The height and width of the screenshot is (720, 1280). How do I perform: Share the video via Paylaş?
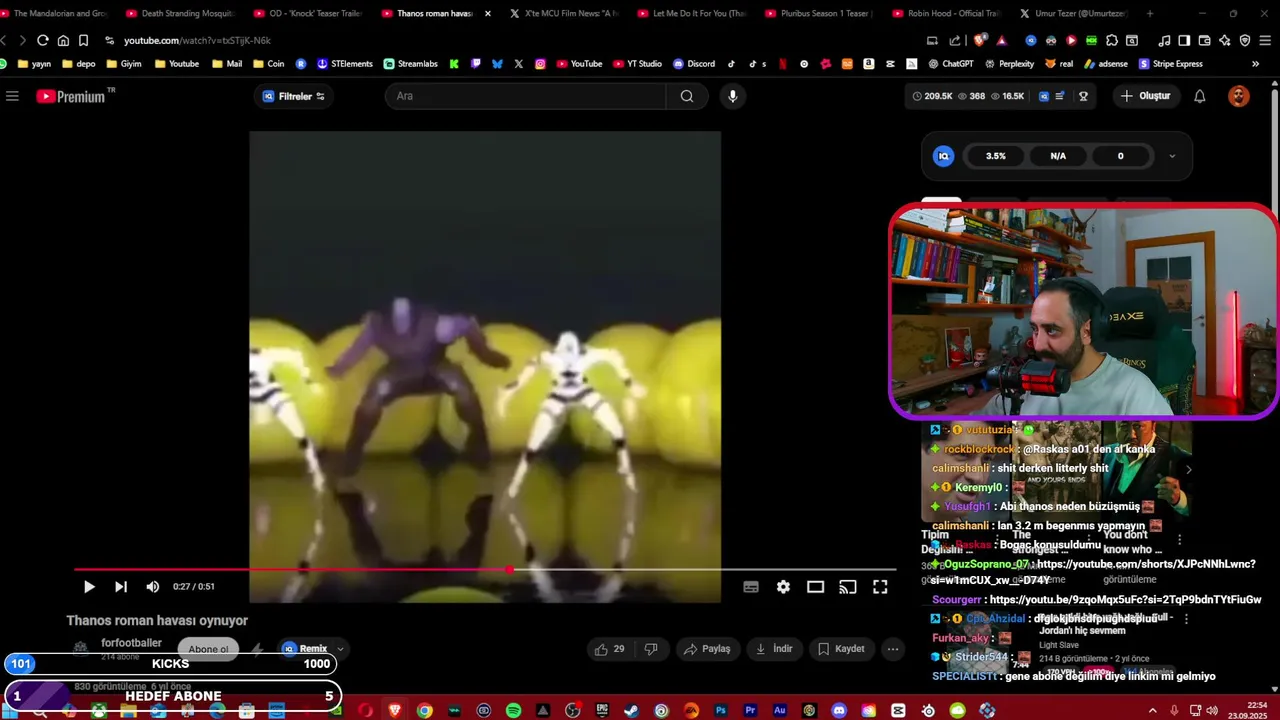point(707,649)
